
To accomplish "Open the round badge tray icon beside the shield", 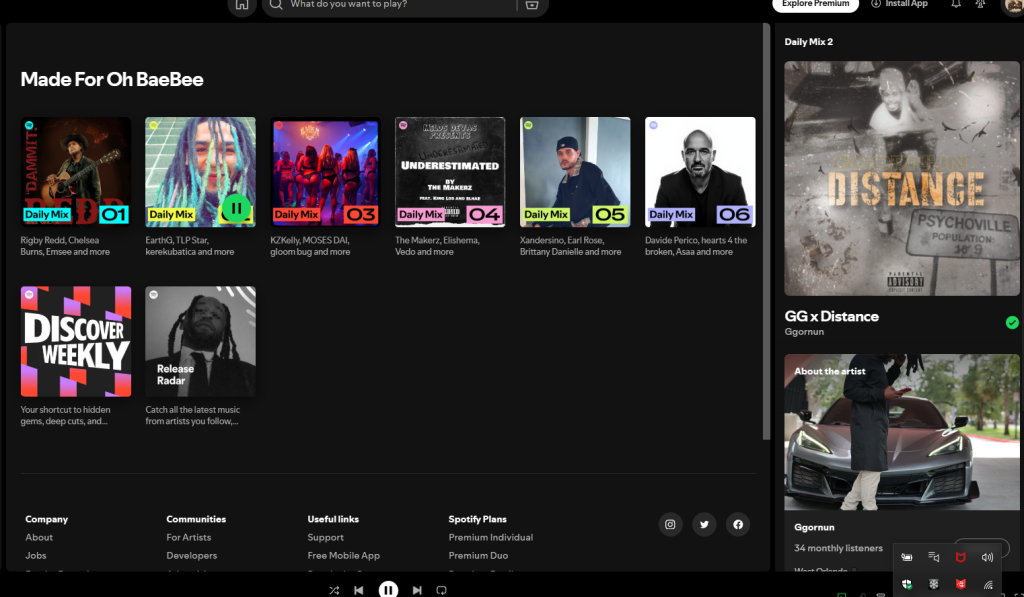I will coord(934,584).
